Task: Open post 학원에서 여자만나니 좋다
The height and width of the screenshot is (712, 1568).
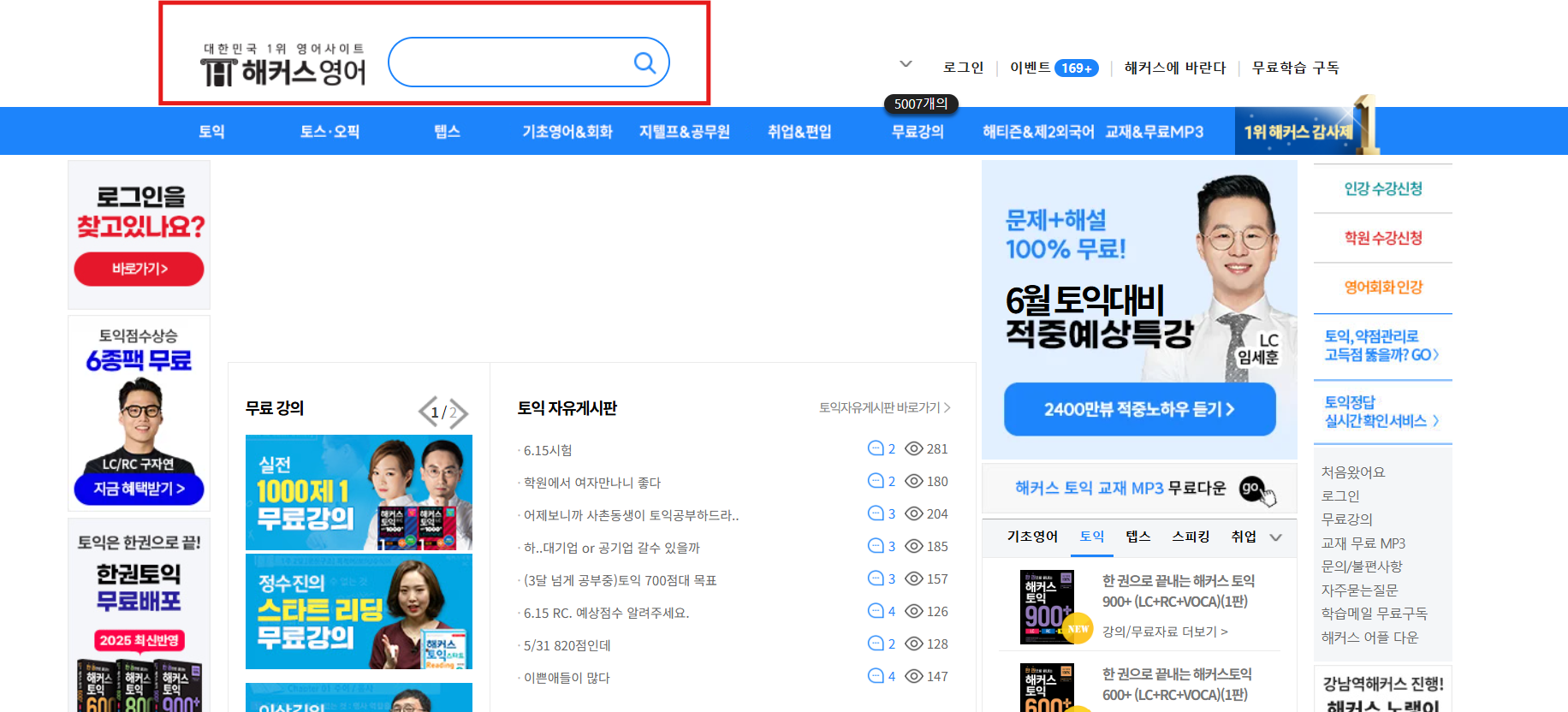Action: 592,483
